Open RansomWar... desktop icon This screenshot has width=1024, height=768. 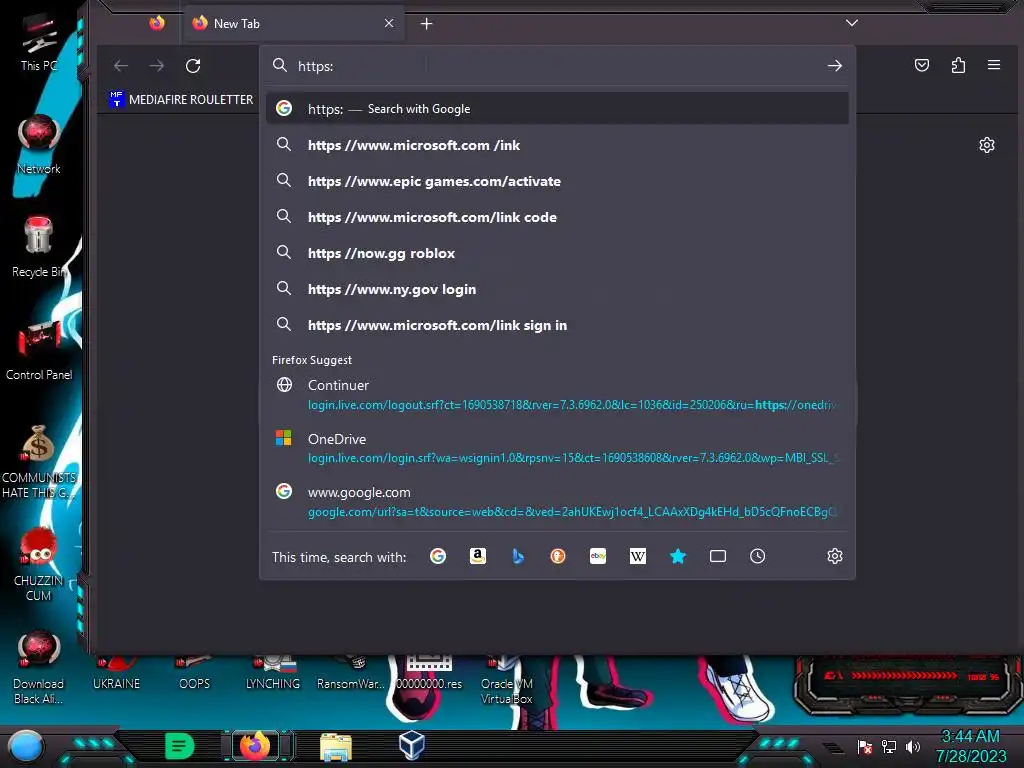pyautogui.click(x=351, y=673)
